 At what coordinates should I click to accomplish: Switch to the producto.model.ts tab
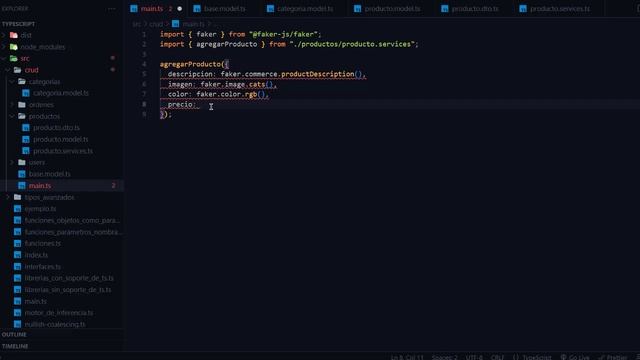[392, 9]
